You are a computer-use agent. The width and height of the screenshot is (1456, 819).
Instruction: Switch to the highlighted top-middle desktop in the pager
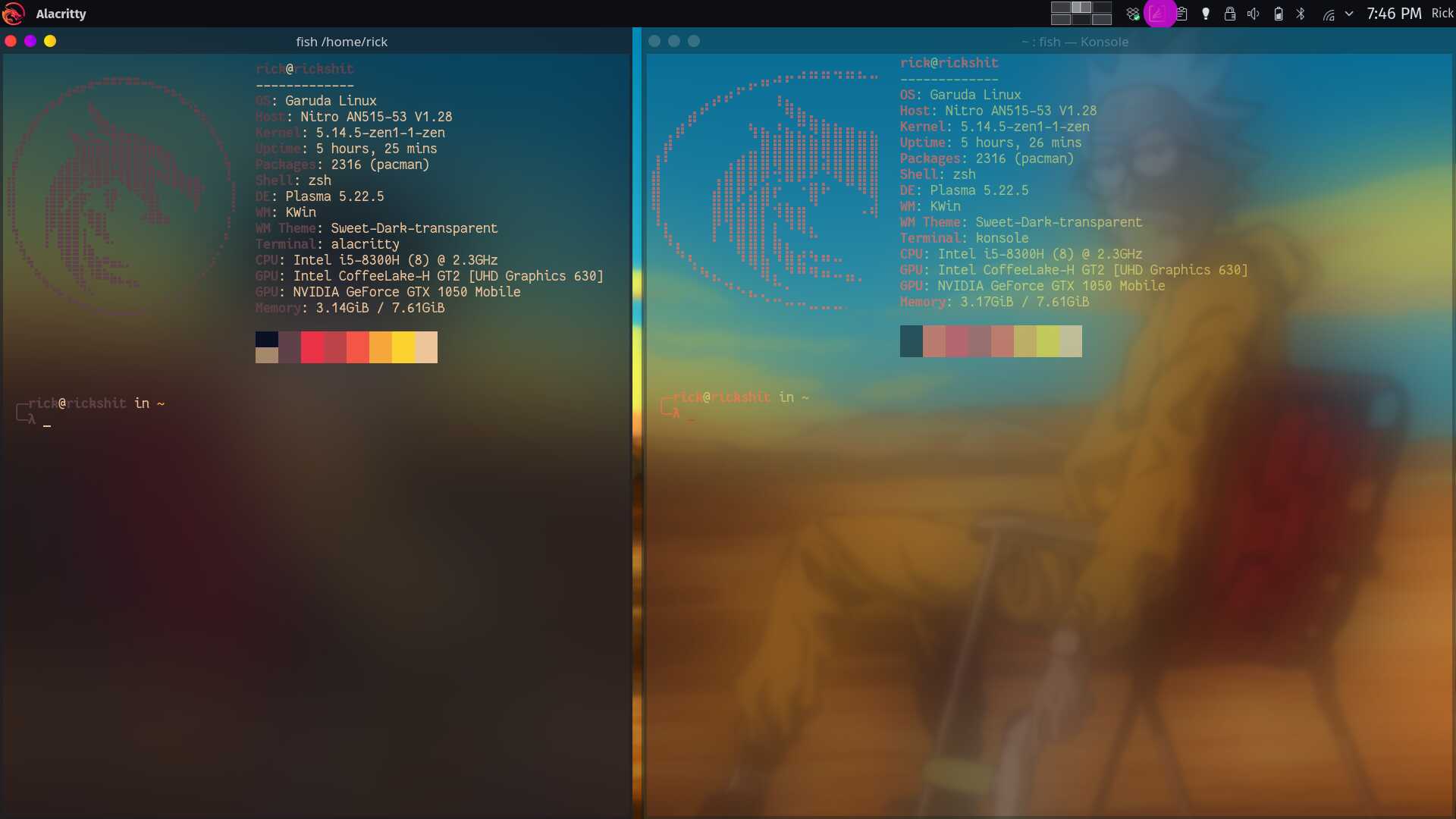[1081, 7]
